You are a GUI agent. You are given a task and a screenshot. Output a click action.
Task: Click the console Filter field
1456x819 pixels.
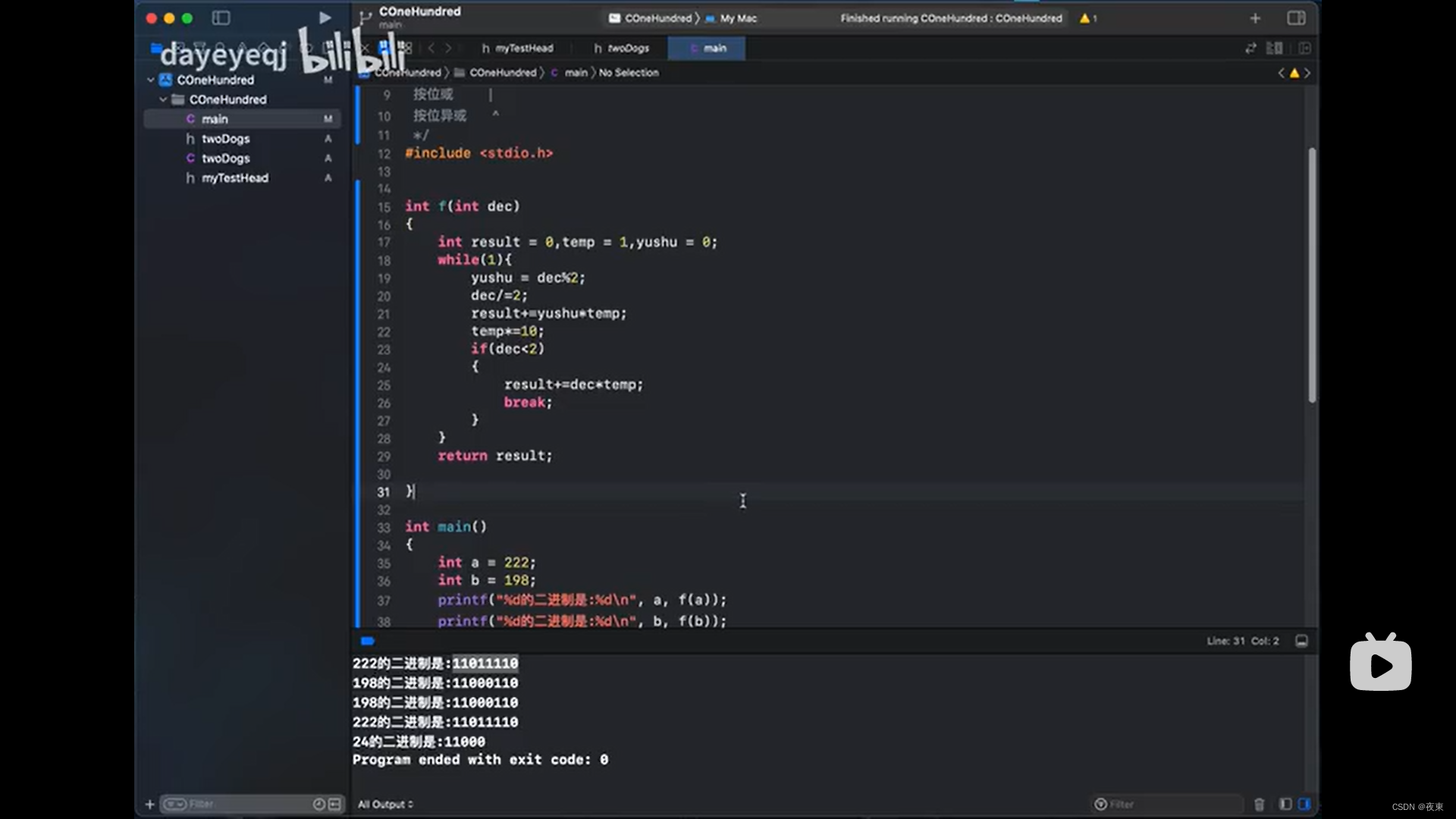point(1172,804)
